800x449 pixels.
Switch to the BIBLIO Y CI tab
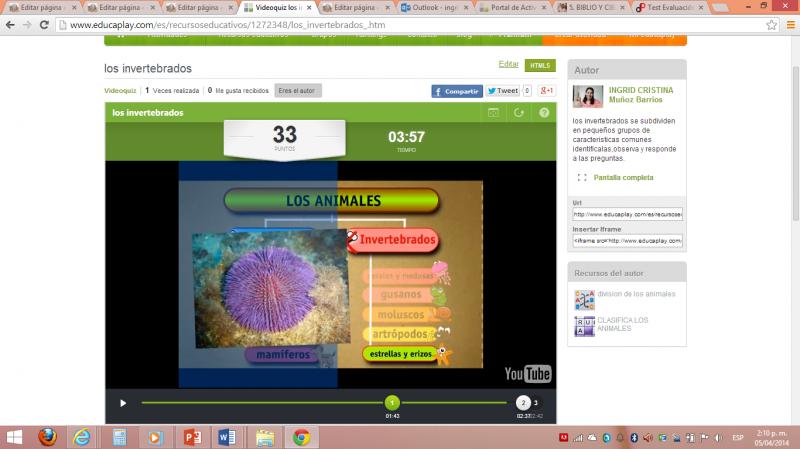coord(591,8)
